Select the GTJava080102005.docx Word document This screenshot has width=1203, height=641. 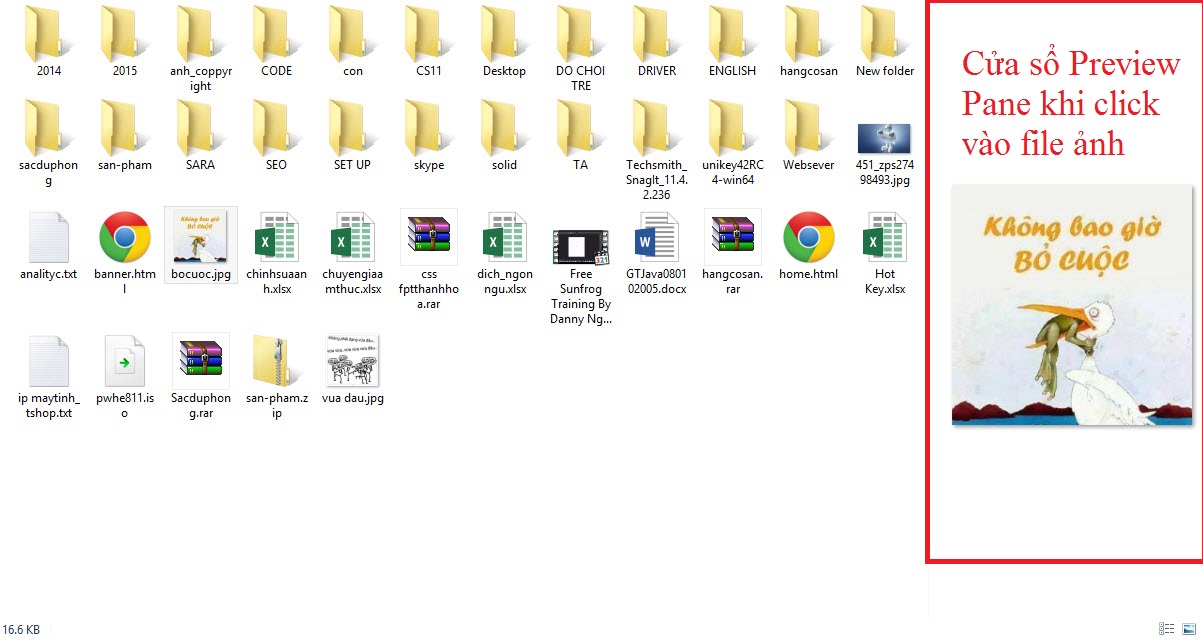click(656, 253)
